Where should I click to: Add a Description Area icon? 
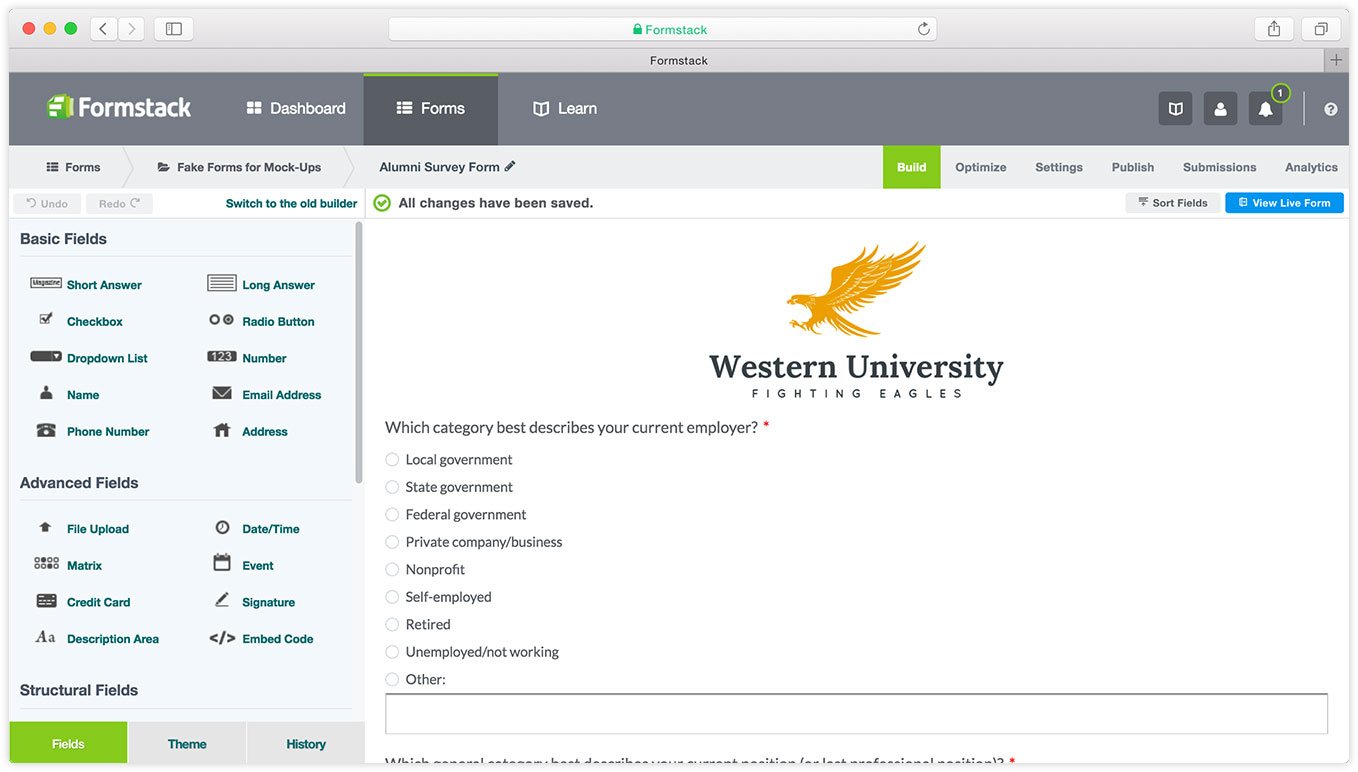(x=46, y=637)
